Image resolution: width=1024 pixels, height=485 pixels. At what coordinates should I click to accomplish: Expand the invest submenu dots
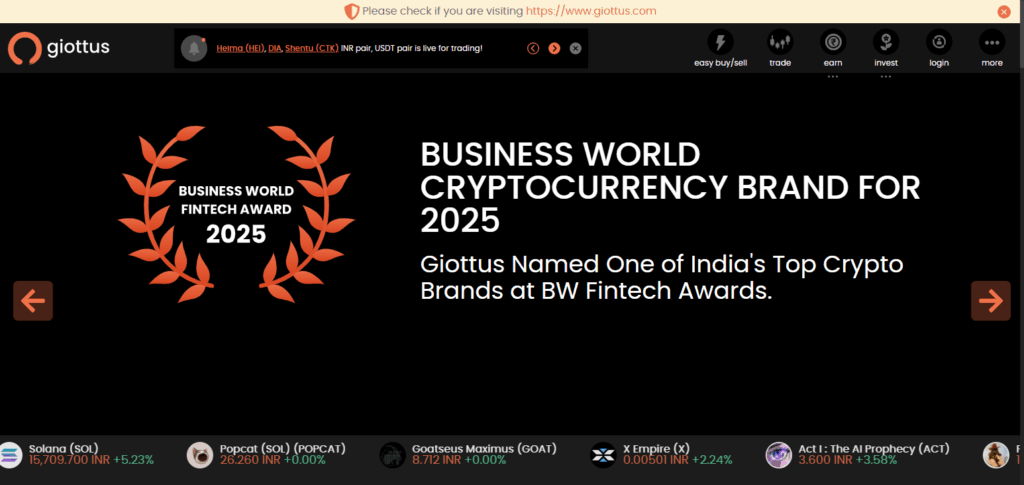pos(886,76)
